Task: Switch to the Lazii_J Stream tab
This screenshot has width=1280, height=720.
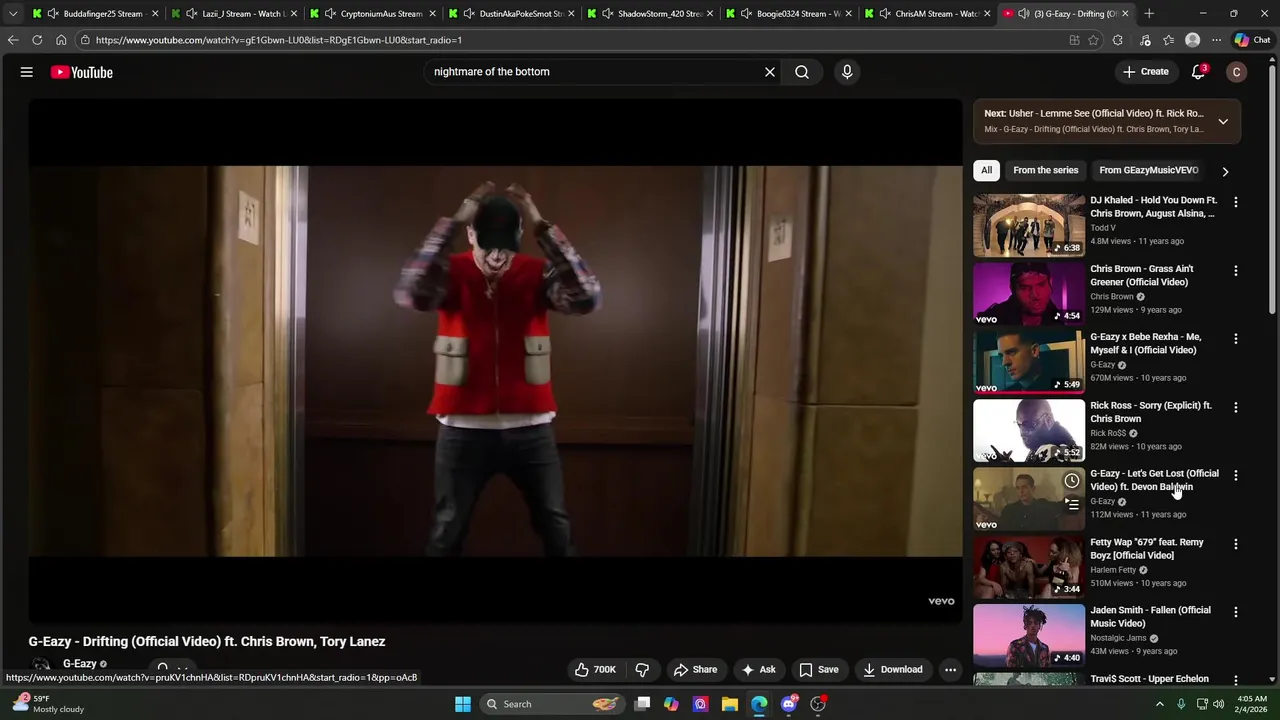Action: [234, 14]
